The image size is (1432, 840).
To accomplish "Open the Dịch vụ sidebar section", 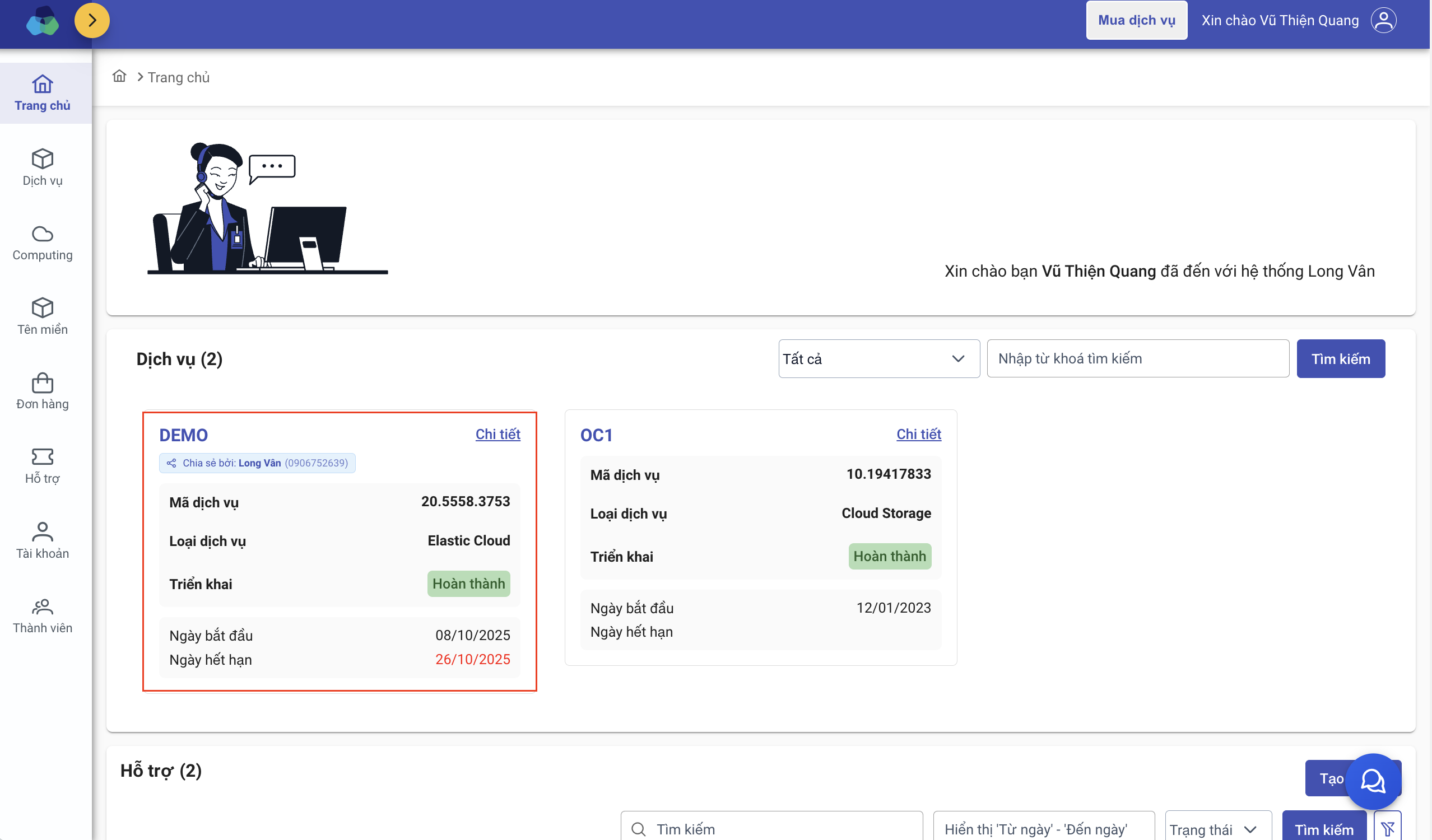I will 43,167.
